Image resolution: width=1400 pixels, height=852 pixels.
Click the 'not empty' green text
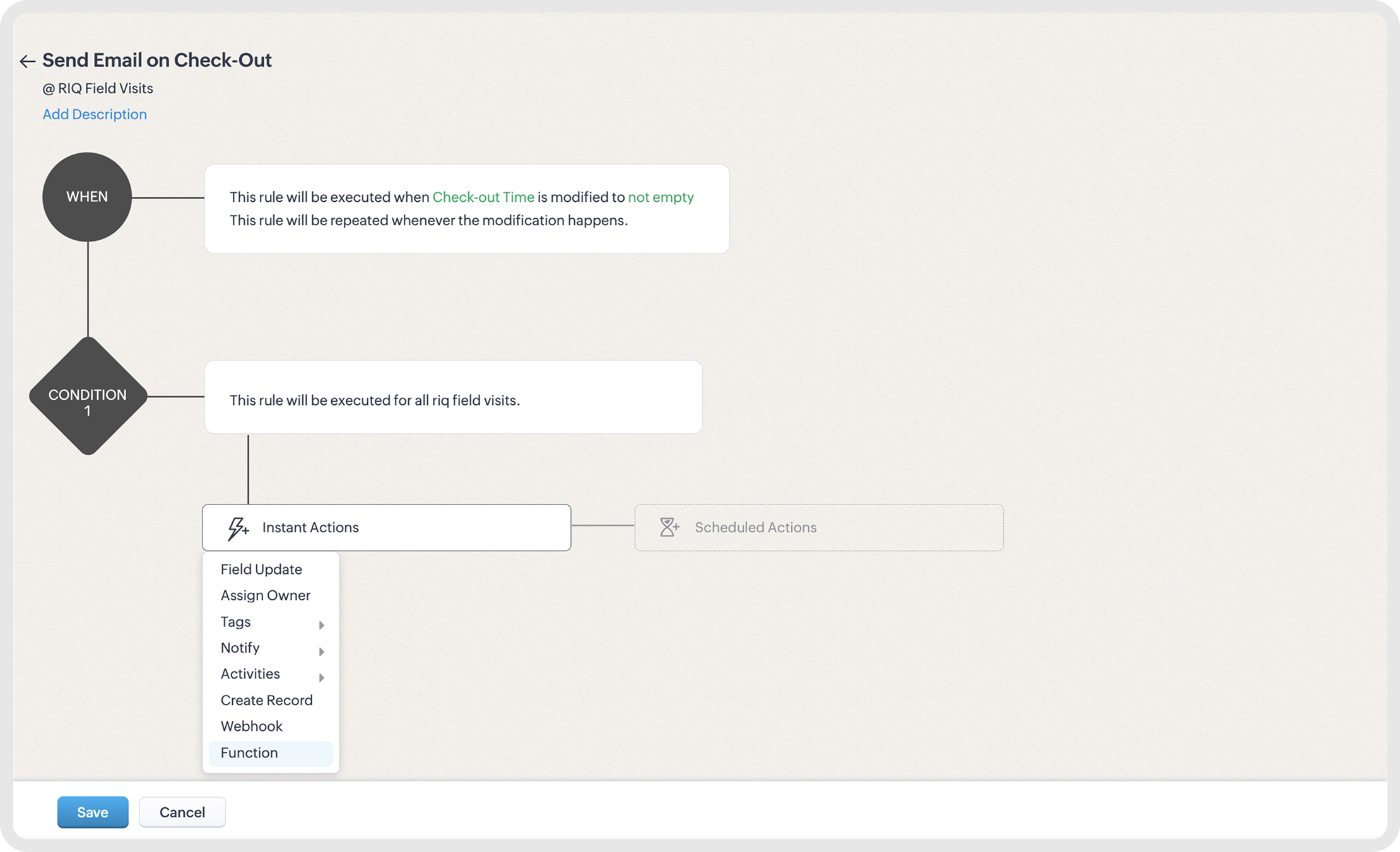[661, 197]
